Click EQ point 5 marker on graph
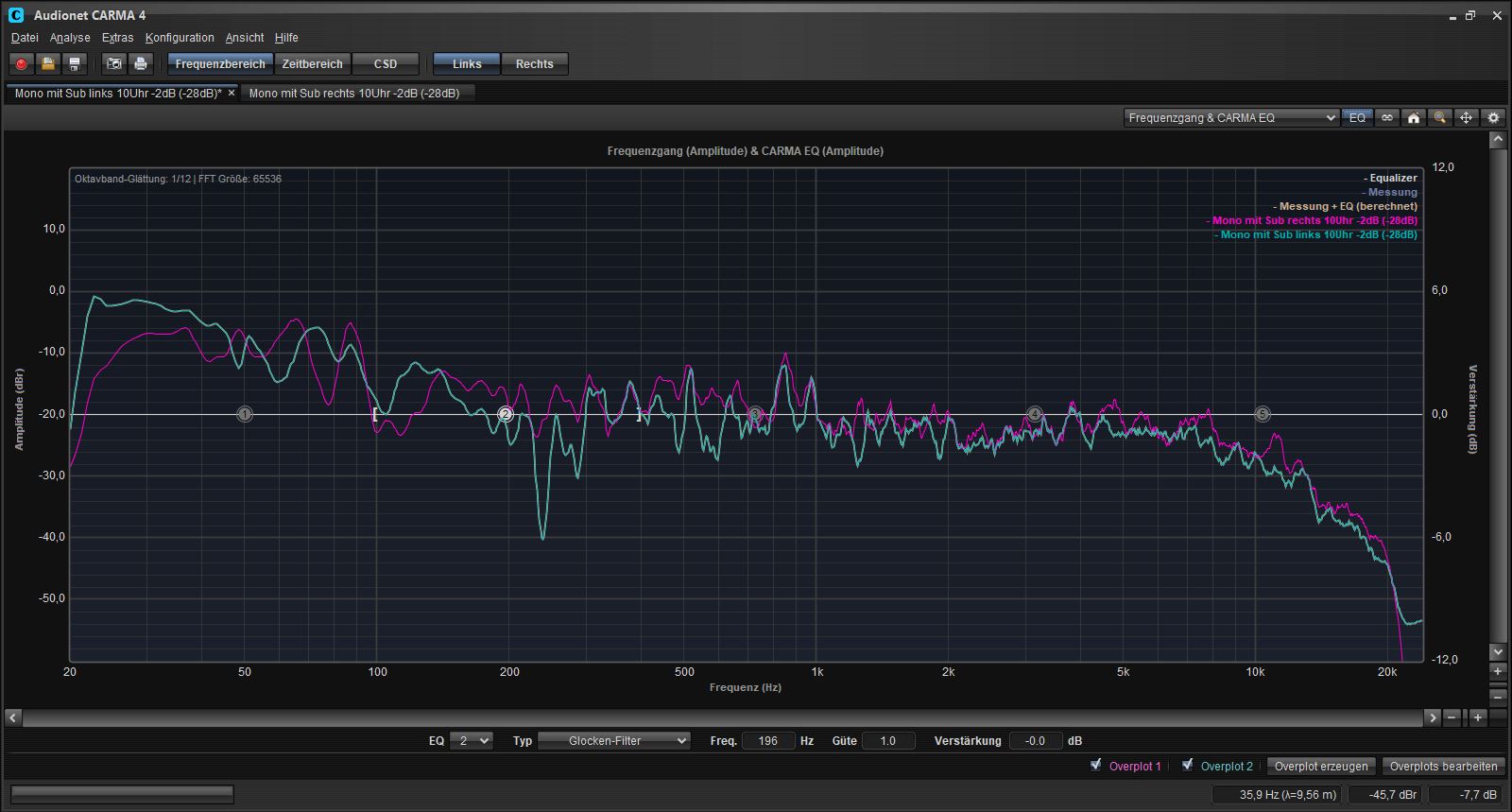The image size is (1512, 812). click(1262, 414)
